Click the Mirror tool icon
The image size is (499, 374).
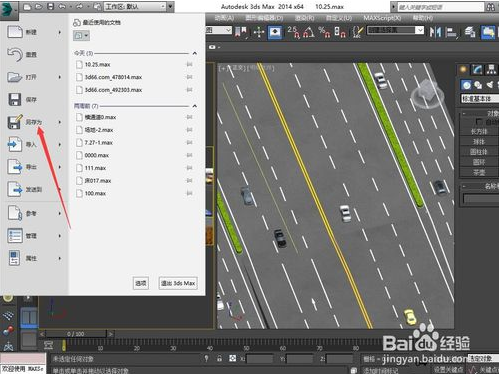pyautogui.click(x=435, y=32)
